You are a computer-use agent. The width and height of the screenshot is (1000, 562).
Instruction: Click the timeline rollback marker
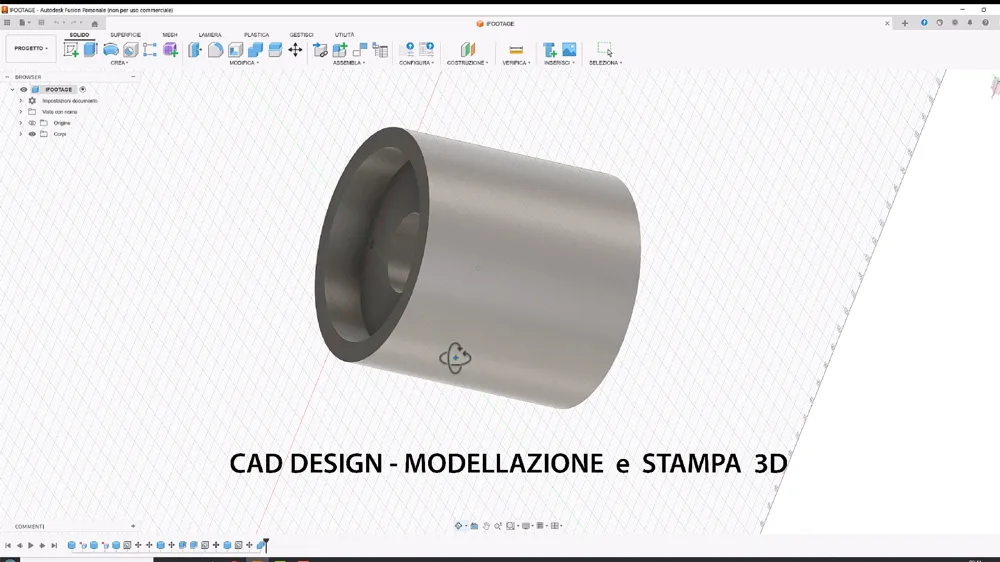[266, 544]
